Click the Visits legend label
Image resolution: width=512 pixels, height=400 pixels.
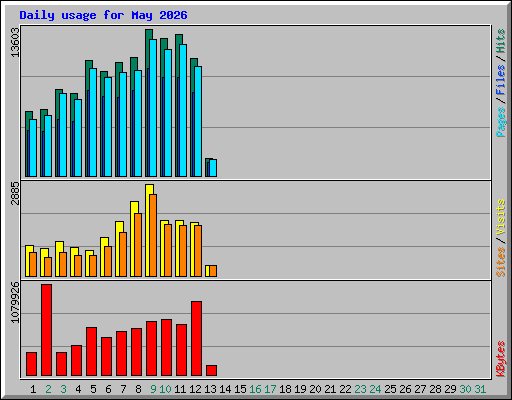[500, 218]
